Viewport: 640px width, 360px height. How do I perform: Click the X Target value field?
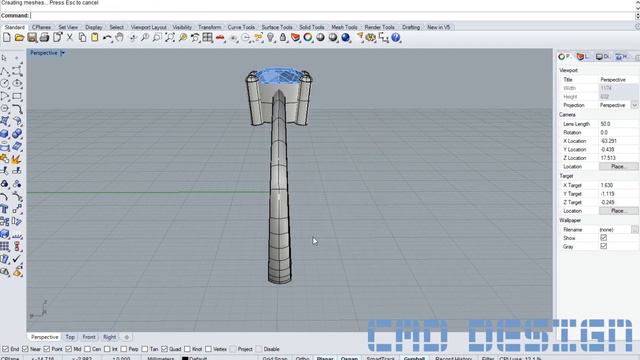click(x=618, y=185)
